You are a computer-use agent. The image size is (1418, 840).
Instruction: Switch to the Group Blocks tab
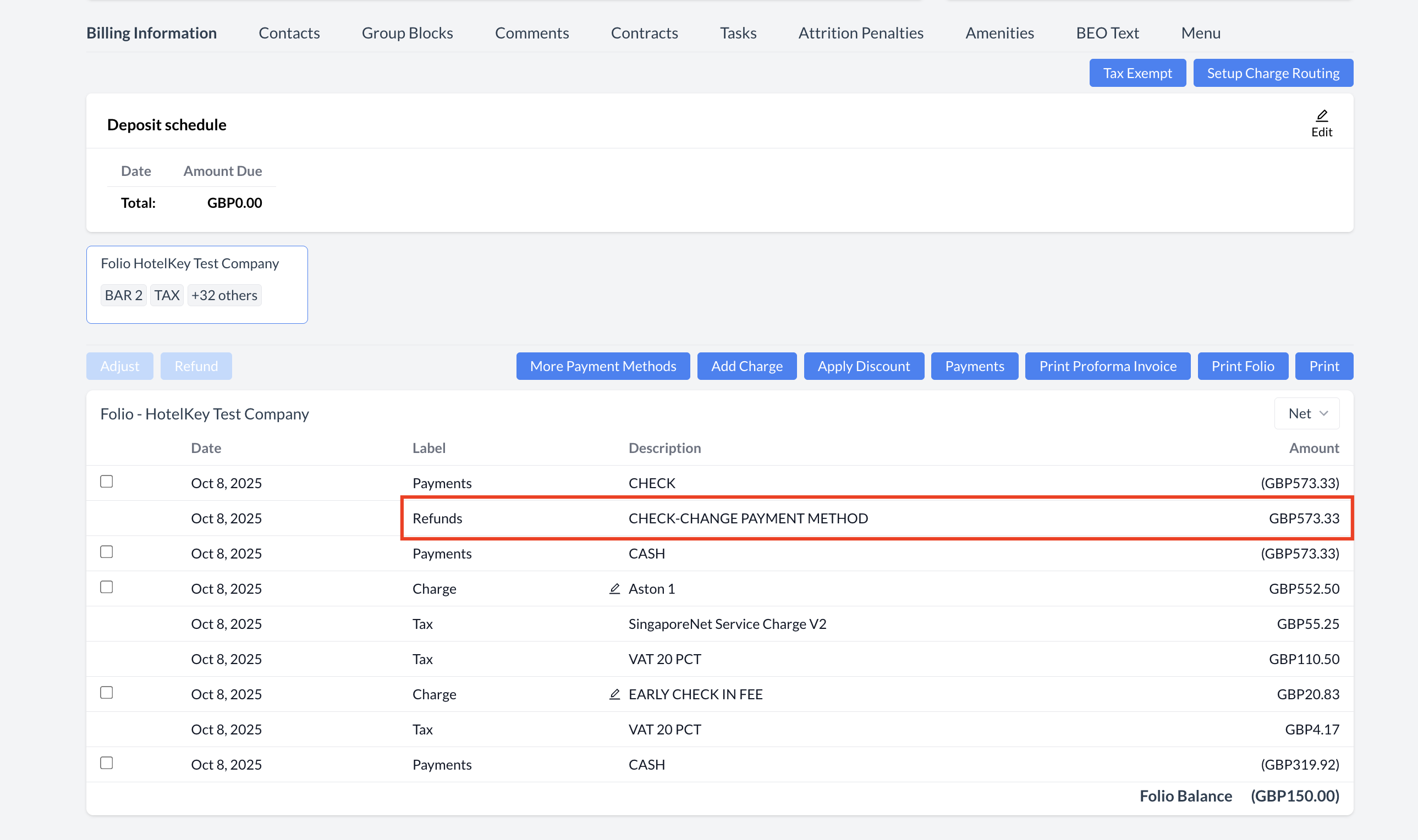(x=407, y=33)
